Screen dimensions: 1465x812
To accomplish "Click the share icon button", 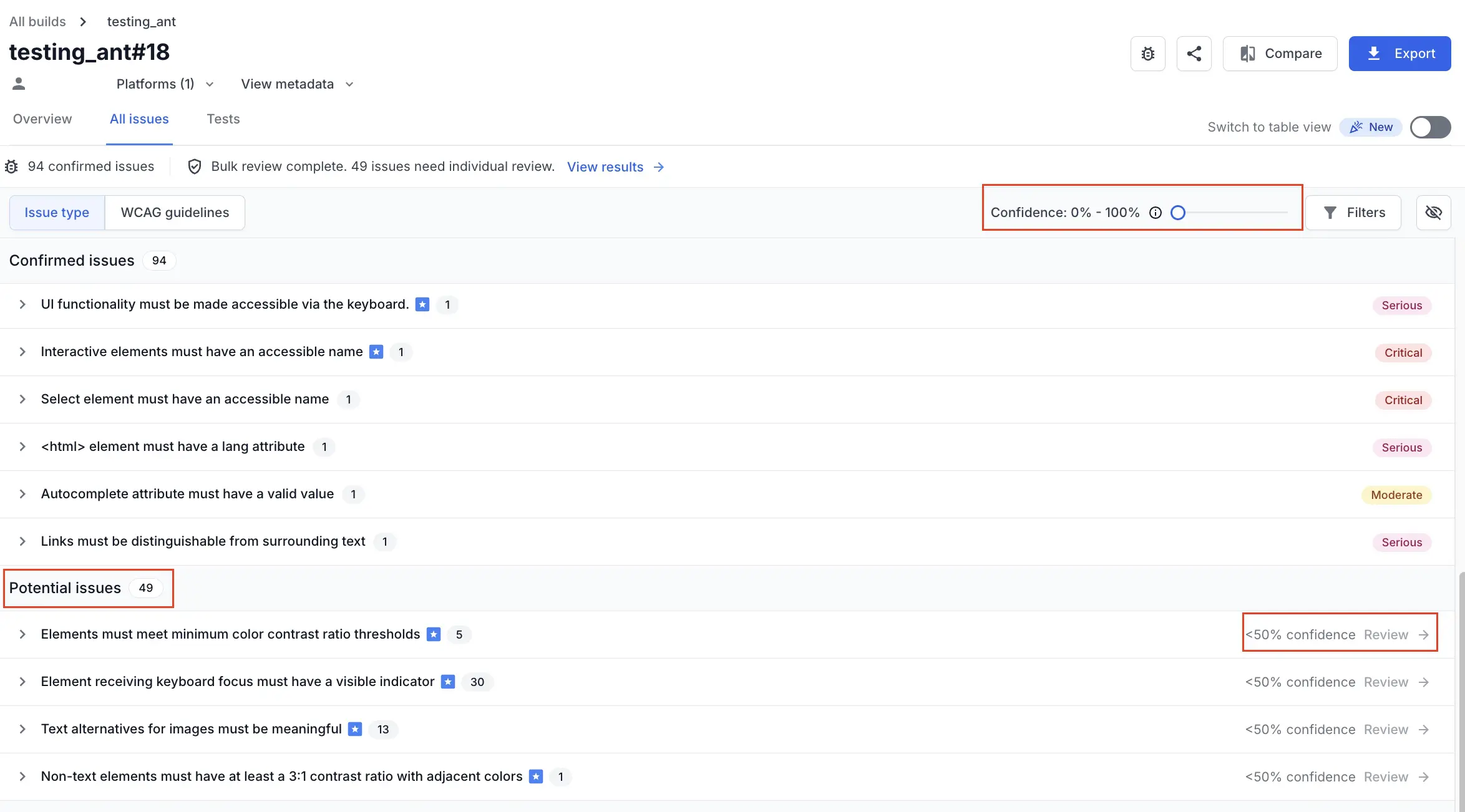I will (x=1194, y=54).
